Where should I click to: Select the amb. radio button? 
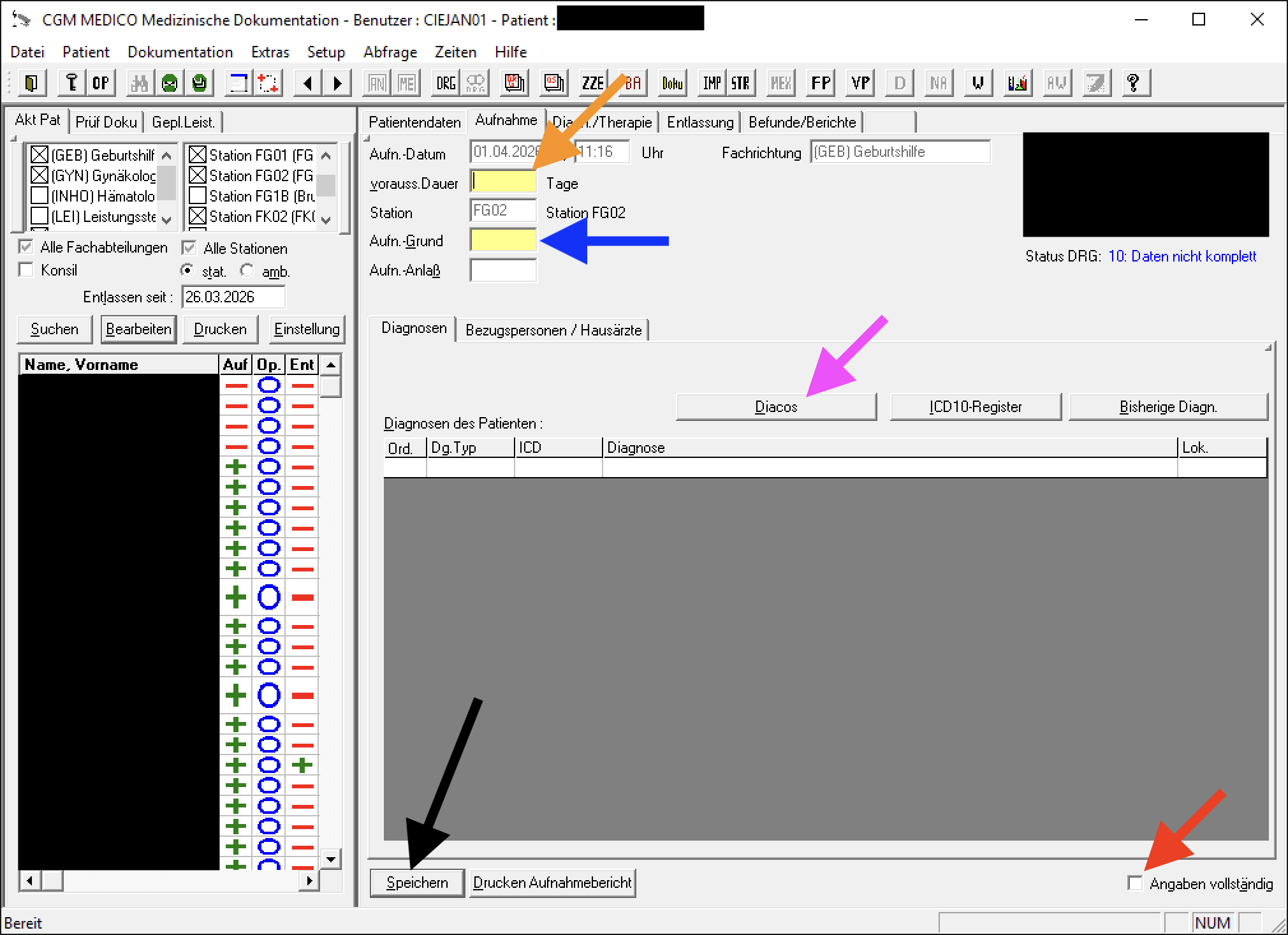tap(247, 270)
